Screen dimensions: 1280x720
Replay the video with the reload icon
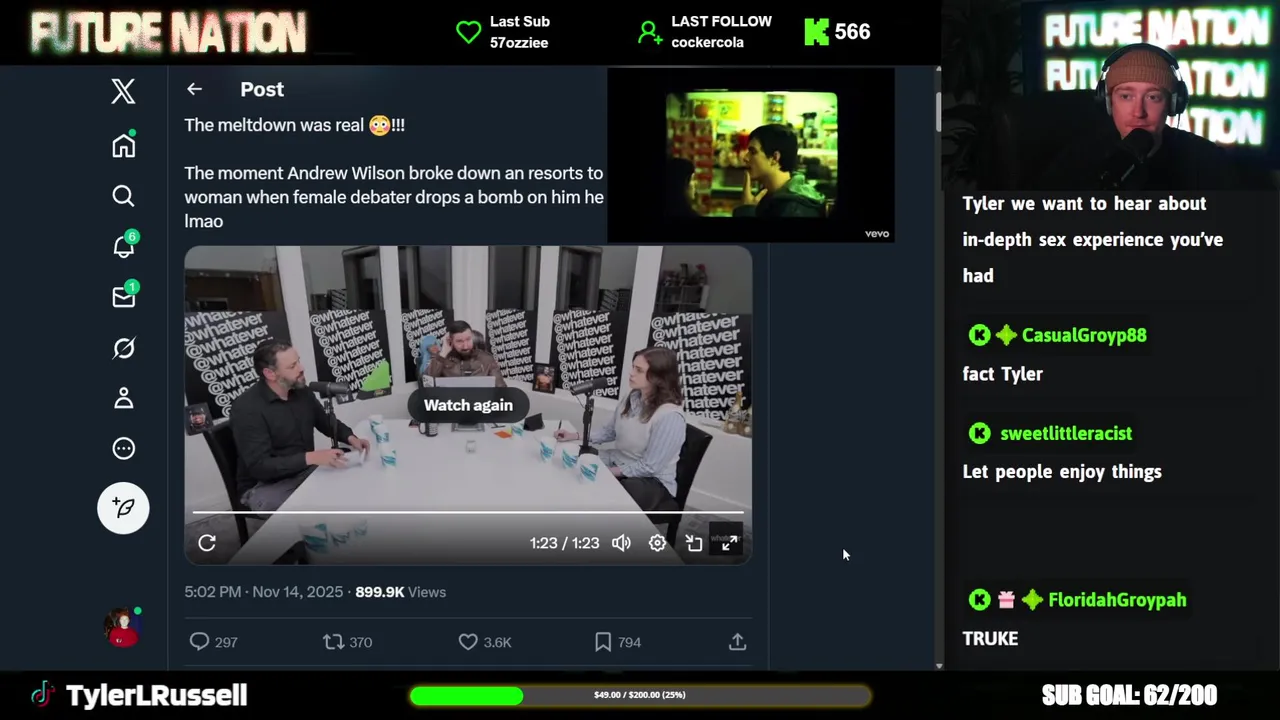point(207,543)
